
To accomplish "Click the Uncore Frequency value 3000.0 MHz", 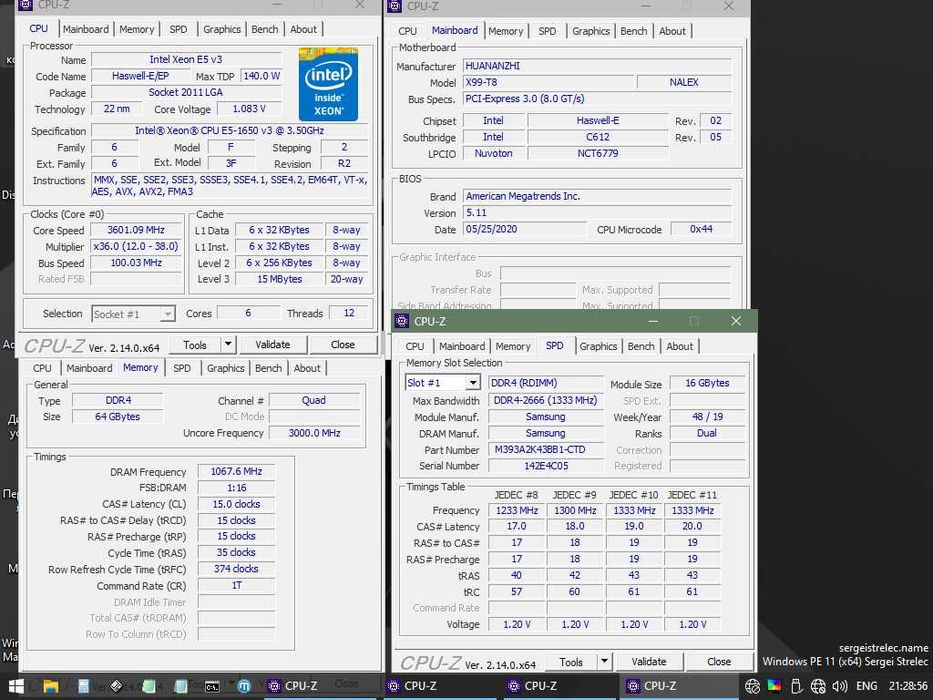I will coord(314,433).
